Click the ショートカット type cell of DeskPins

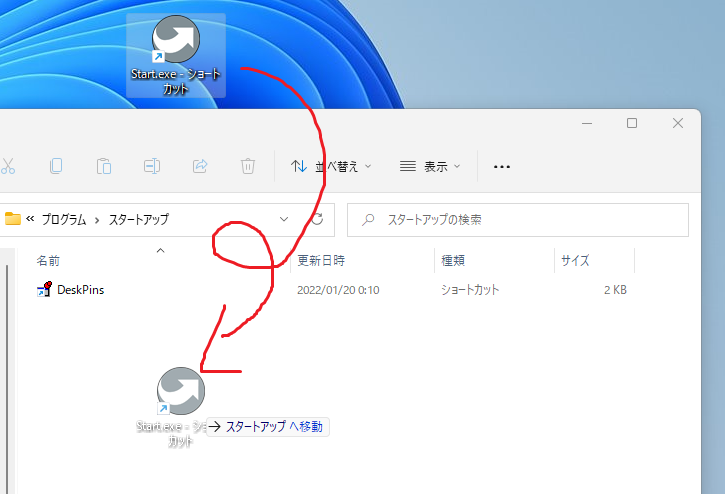pos(470,290)
